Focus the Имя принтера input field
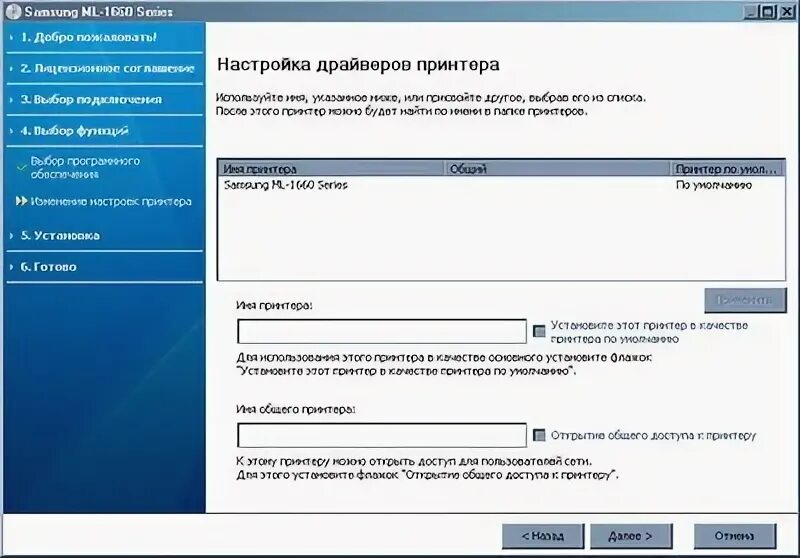The image size is (800, 558). [x=382, y=332]
